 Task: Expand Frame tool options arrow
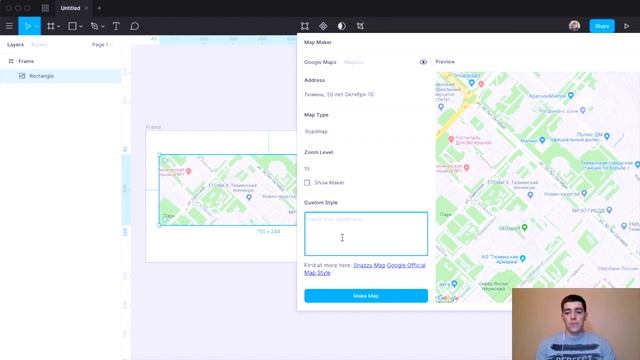click(x=59, y=27)
